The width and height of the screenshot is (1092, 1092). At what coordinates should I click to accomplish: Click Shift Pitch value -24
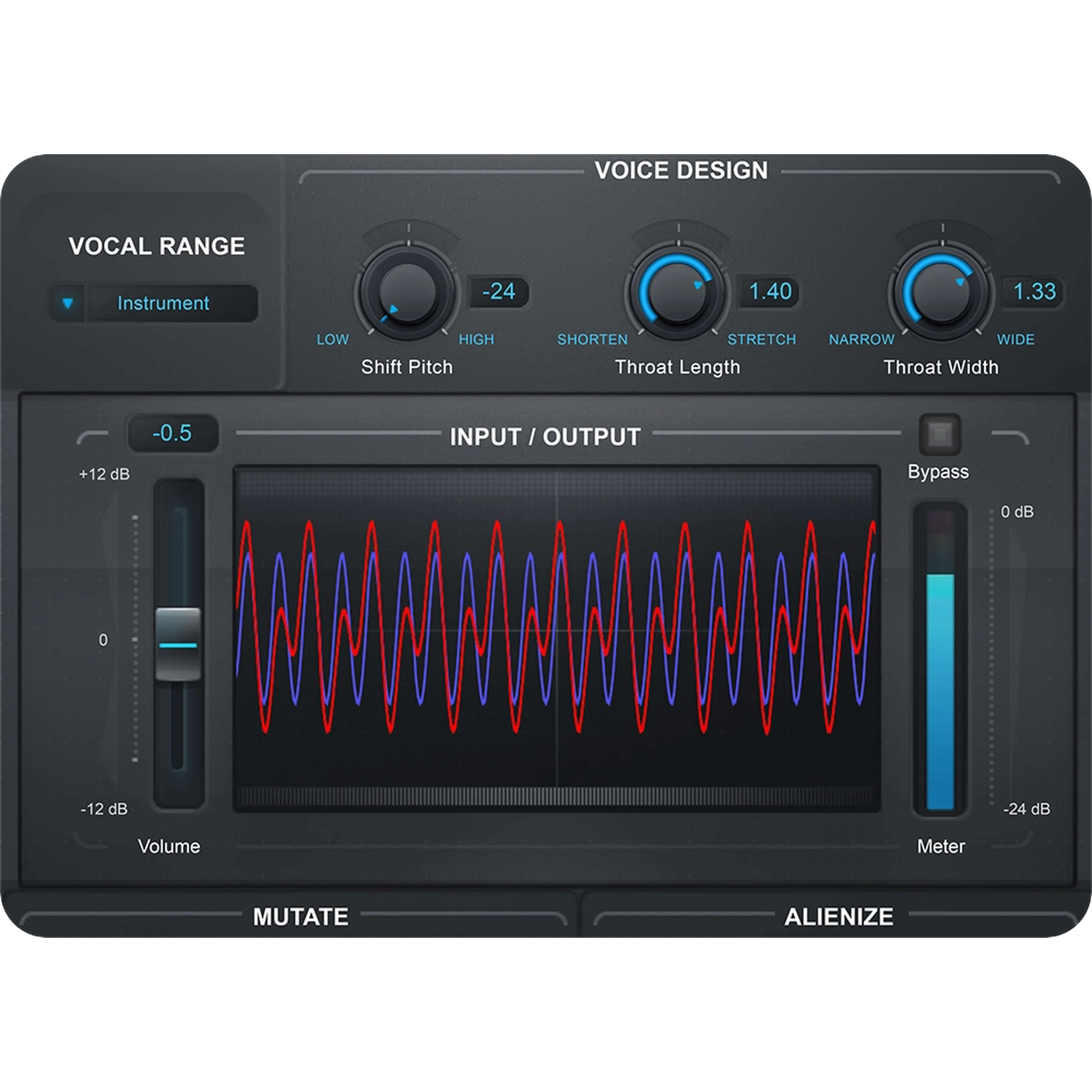(499, 292)
